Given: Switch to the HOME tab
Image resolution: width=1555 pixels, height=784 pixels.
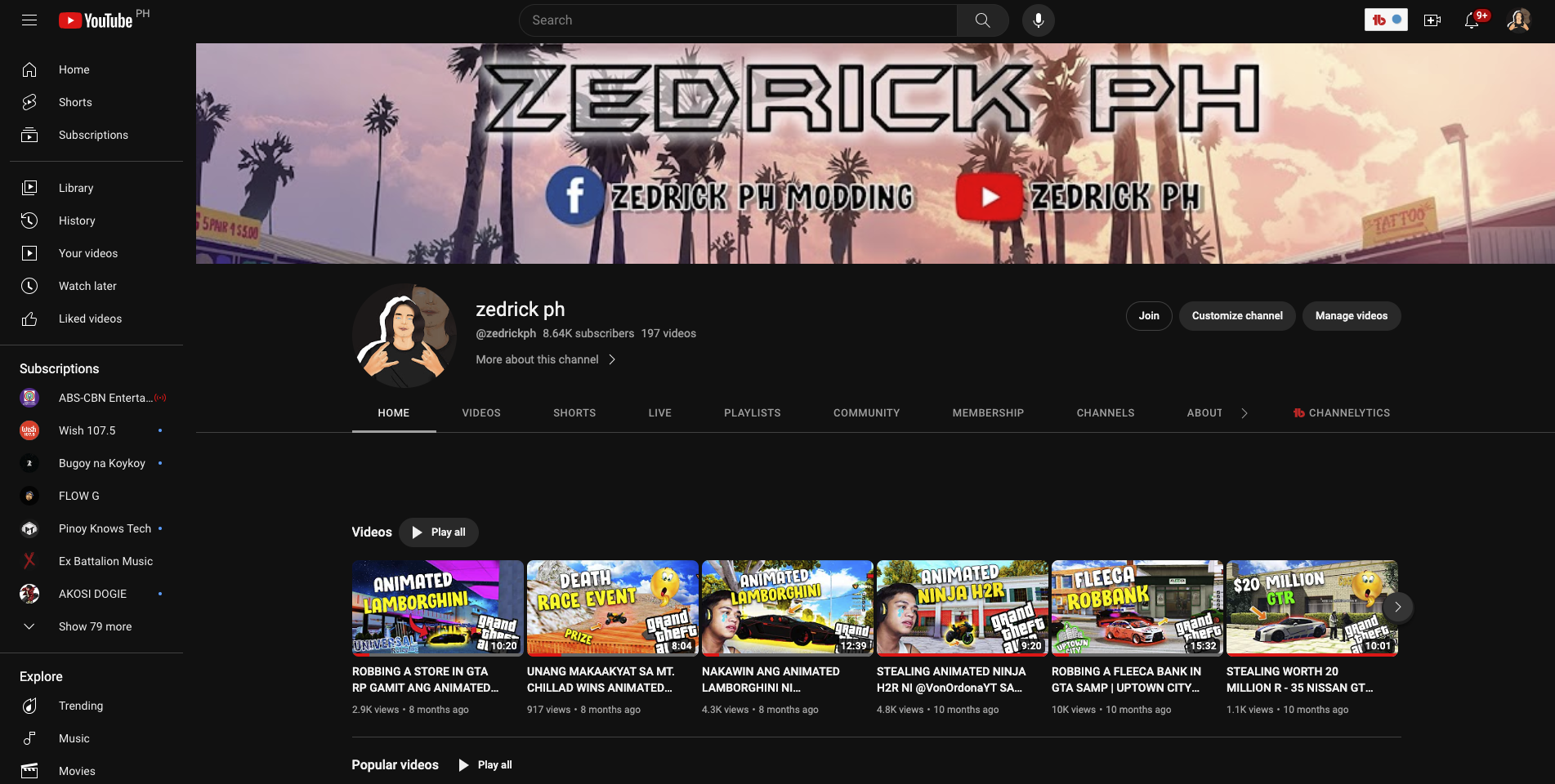Looking at the screenshot, I should click(394, 413).
